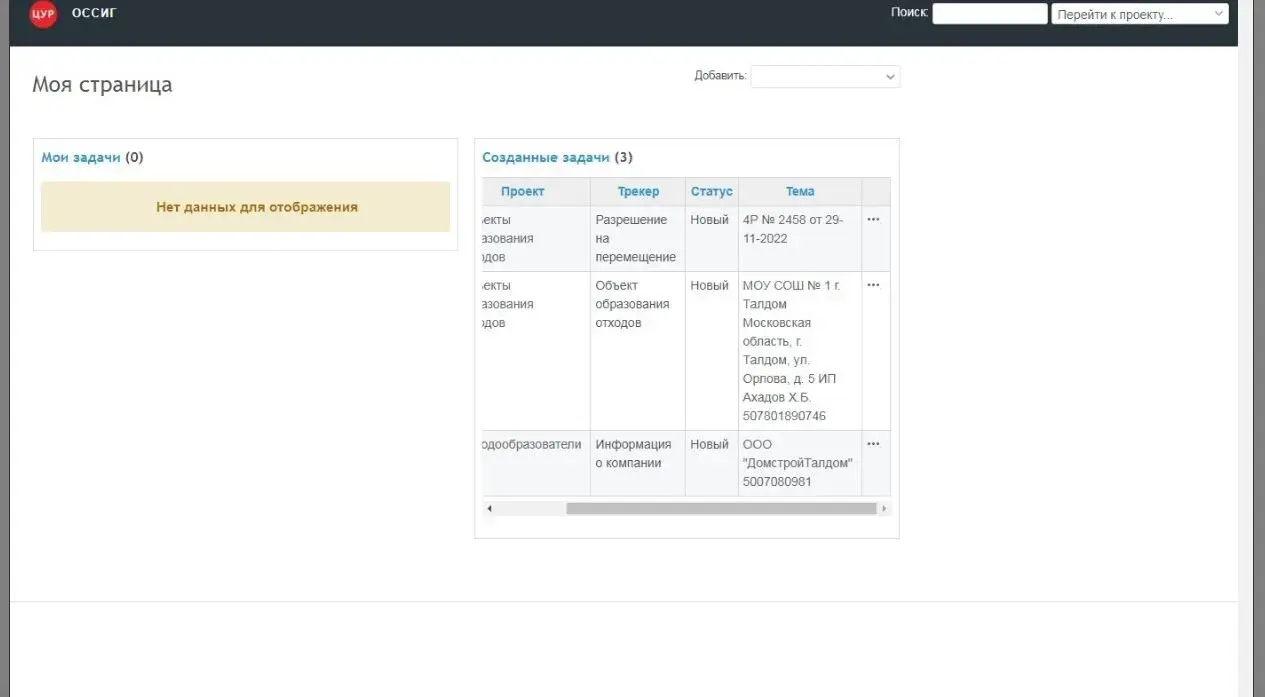Click project cell in the ДомстройТалдом row

(536, 463)
